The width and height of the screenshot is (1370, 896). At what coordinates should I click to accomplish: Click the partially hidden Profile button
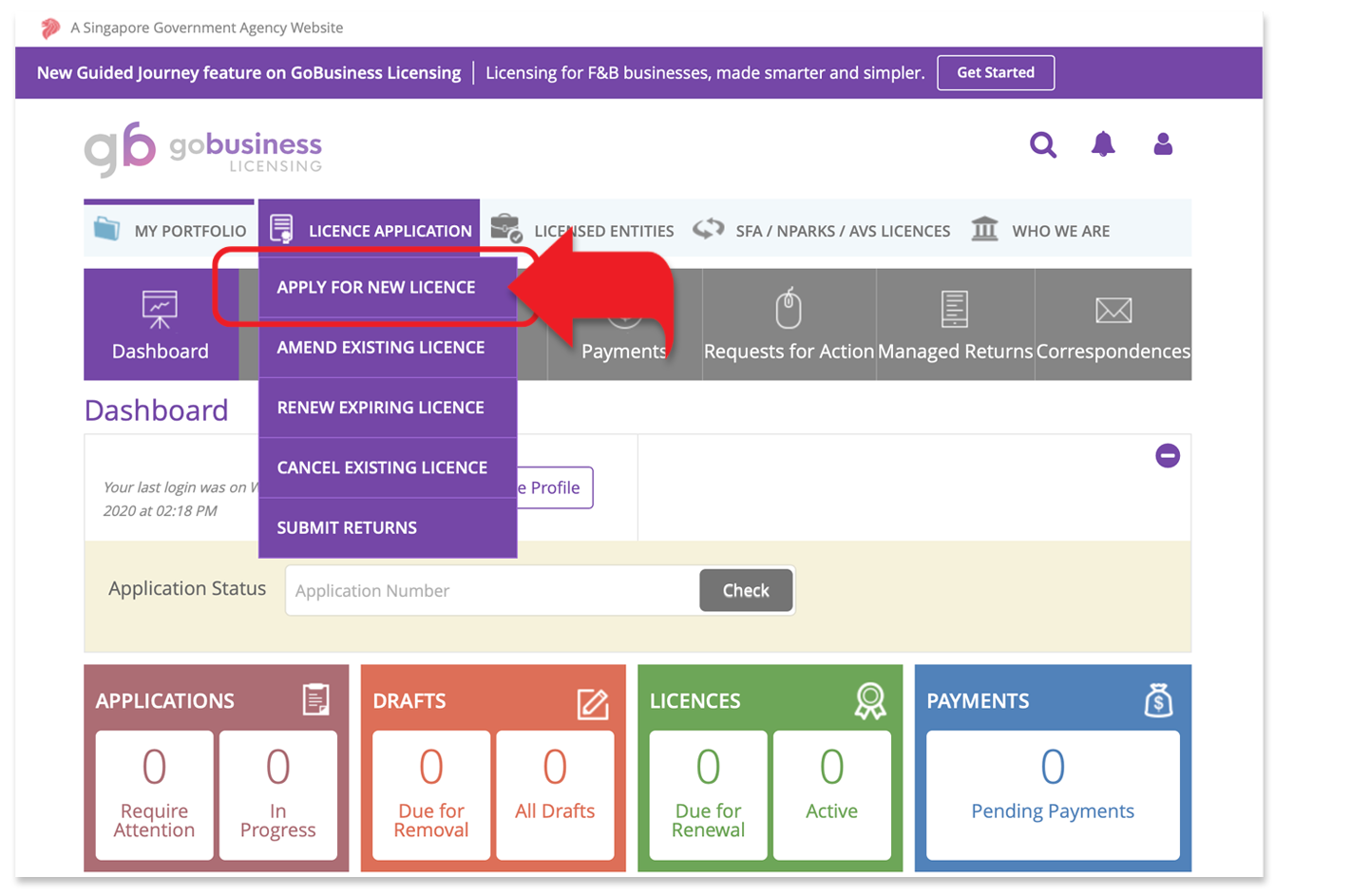coord(555,487)
